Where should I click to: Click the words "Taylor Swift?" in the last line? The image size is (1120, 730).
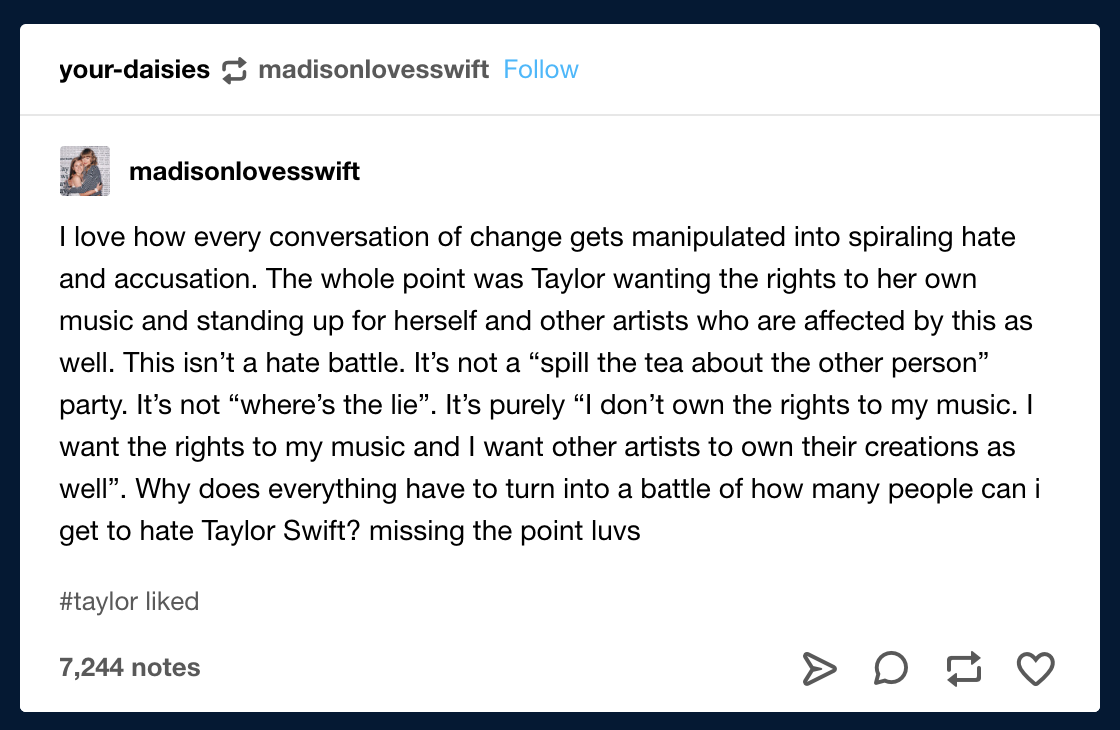[x=280, y=531]
